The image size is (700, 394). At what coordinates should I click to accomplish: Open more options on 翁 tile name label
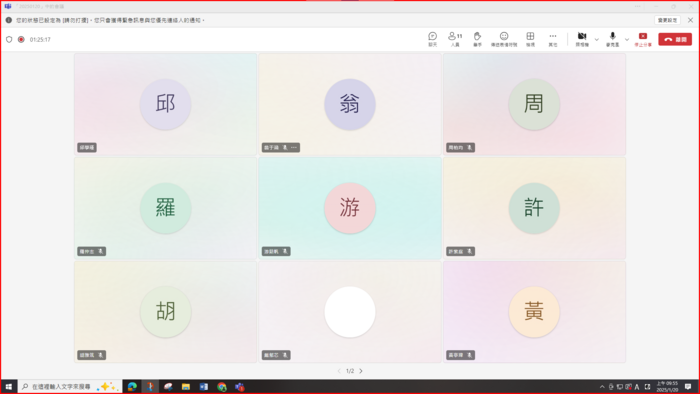294,147
